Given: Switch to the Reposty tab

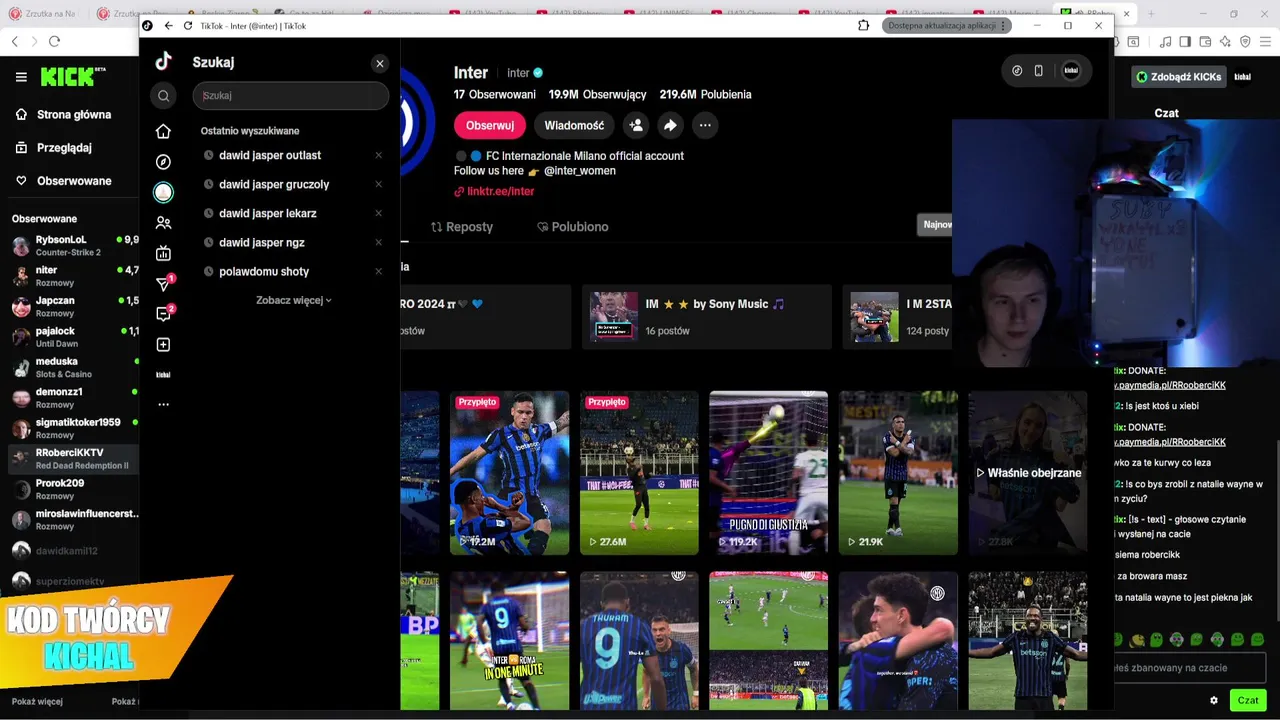Looking at the screenshot, I should 462,227.
